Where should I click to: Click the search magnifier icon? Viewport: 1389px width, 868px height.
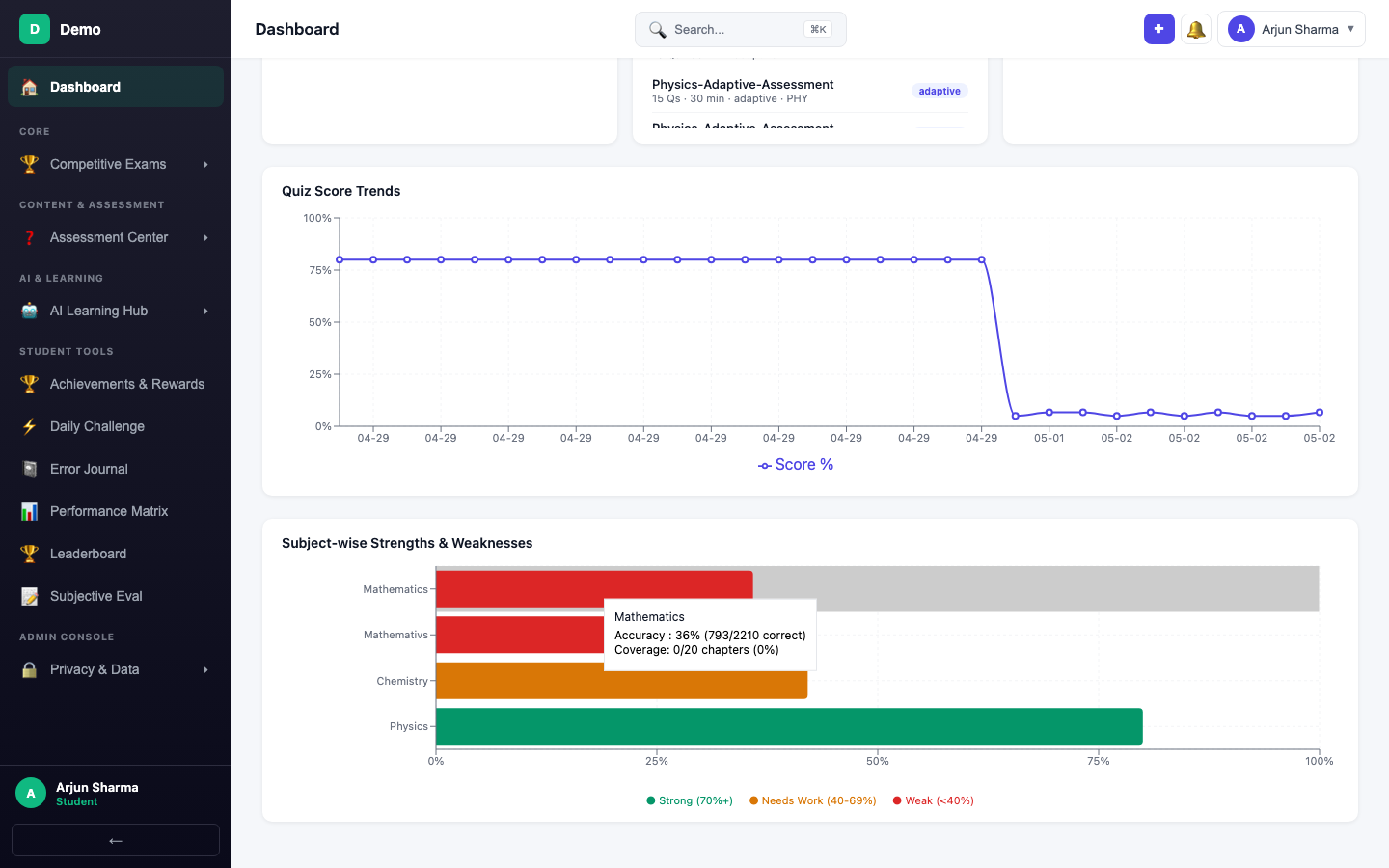[657, 30]
